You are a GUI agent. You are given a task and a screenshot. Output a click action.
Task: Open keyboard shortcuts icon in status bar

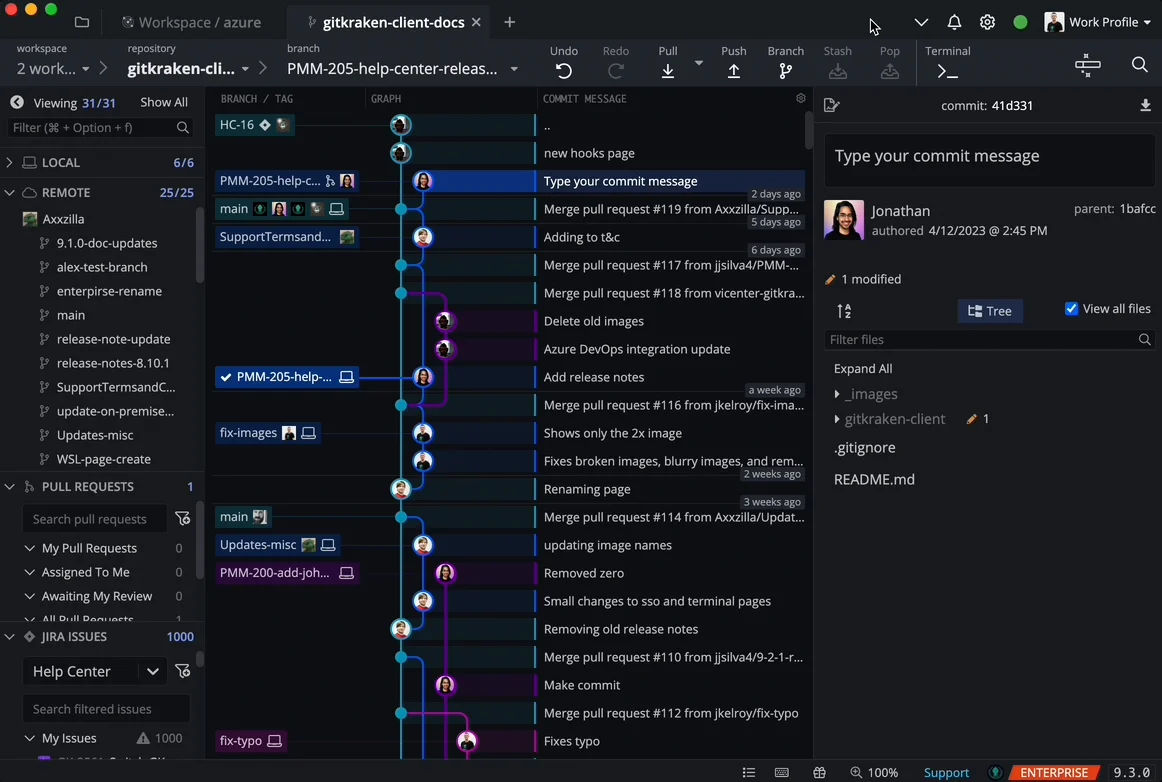click(x=781, y=772)
